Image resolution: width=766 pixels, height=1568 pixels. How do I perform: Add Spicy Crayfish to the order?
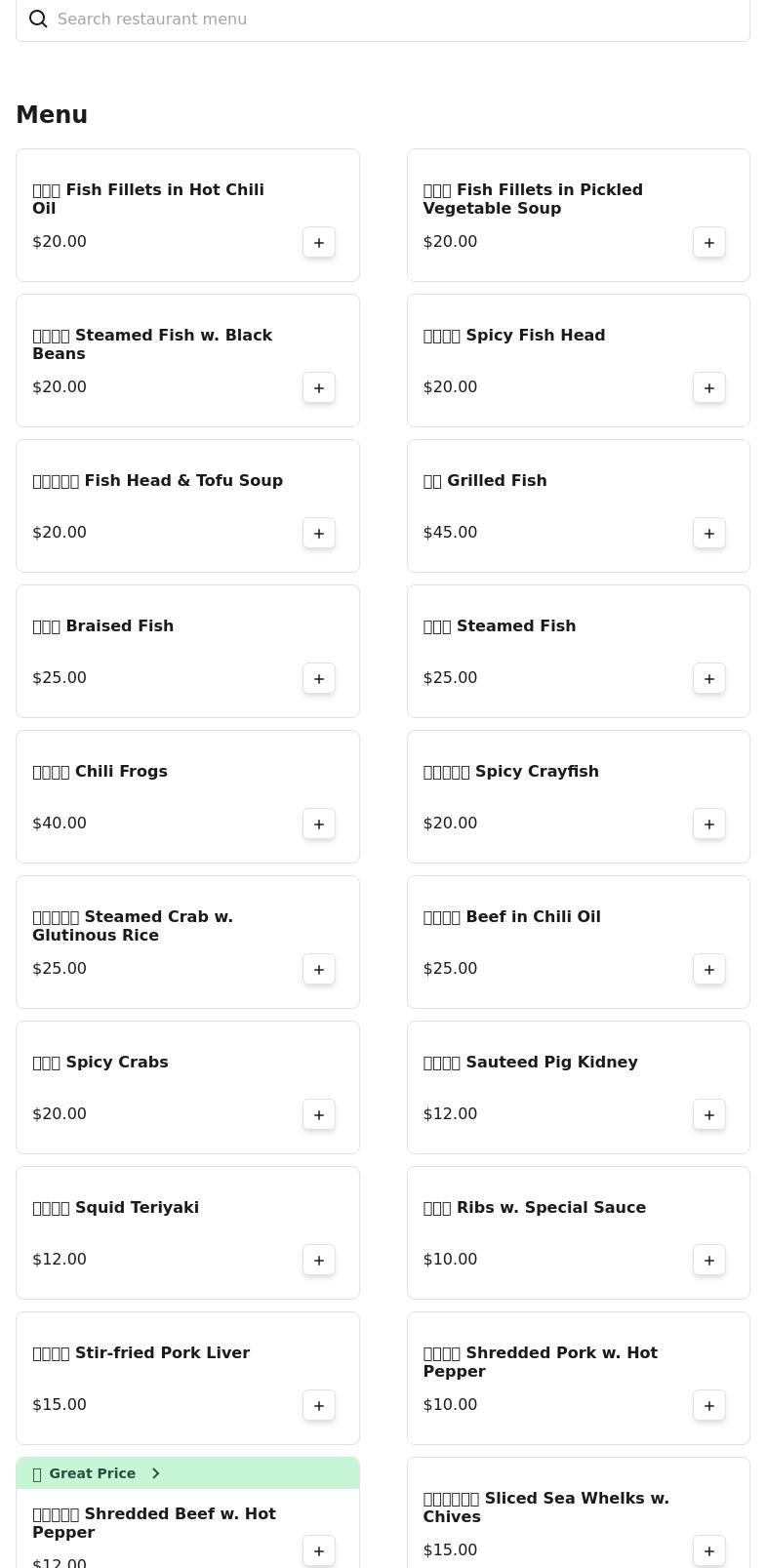point(709,824)
